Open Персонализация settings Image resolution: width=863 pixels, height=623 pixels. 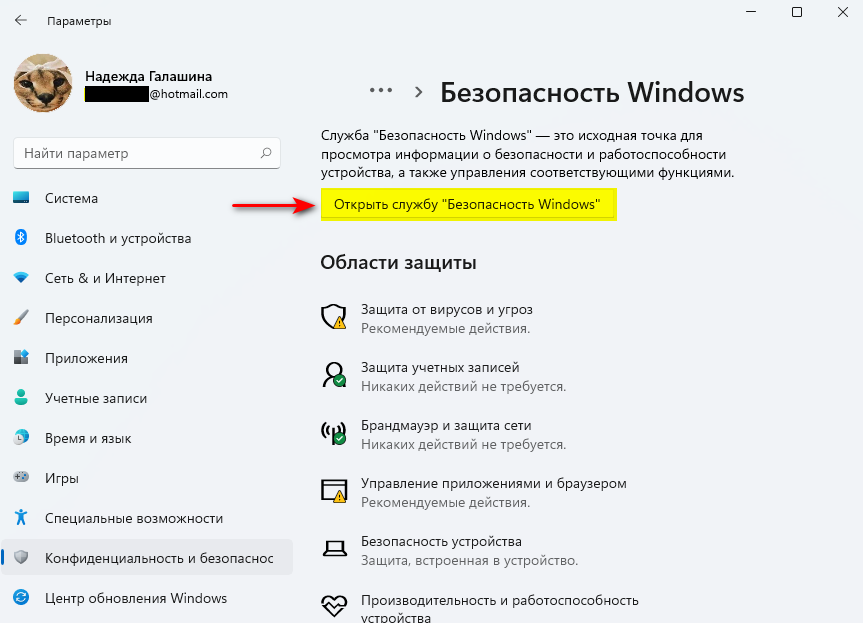click(x=98, y=318)
